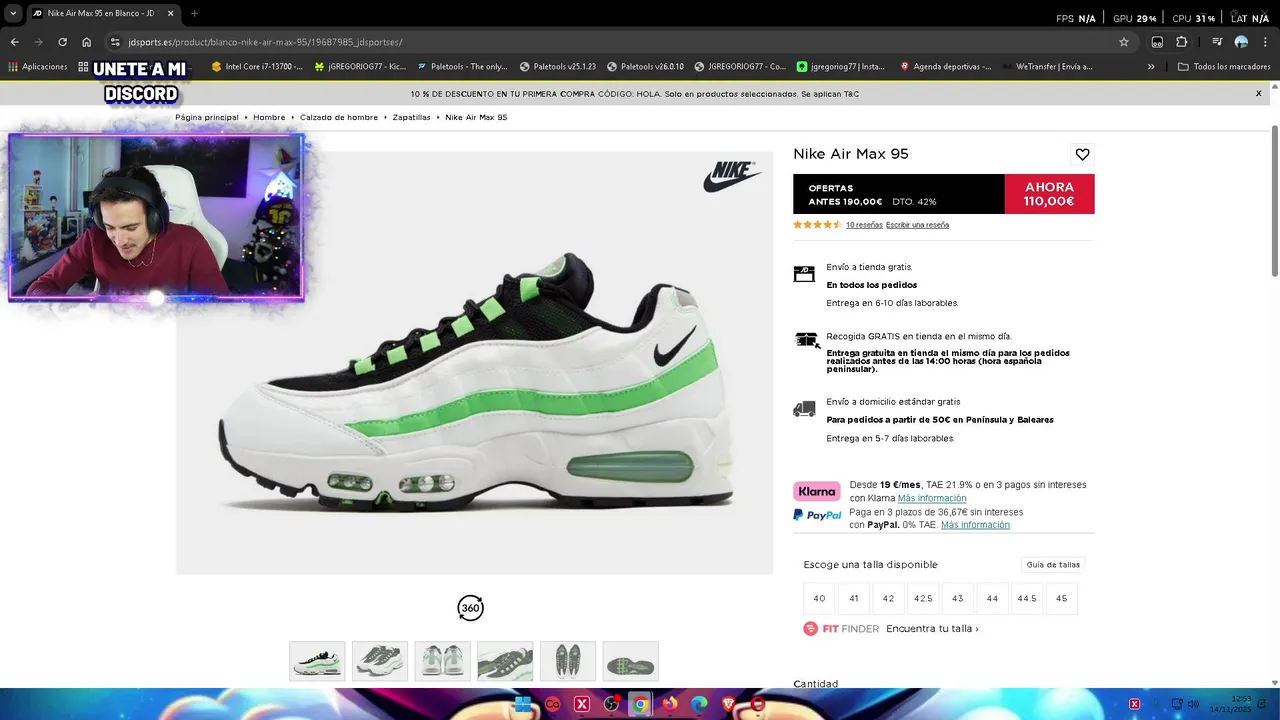Close the discount promo banner
This screenshot has height=720, width=1280.
(x=1259, y=93)
